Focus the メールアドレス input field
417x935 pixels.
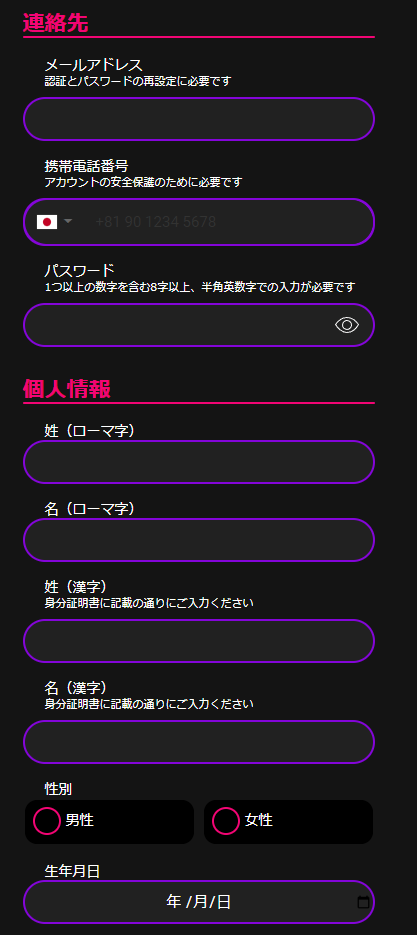pyautogui.click(x=199, y=119)
